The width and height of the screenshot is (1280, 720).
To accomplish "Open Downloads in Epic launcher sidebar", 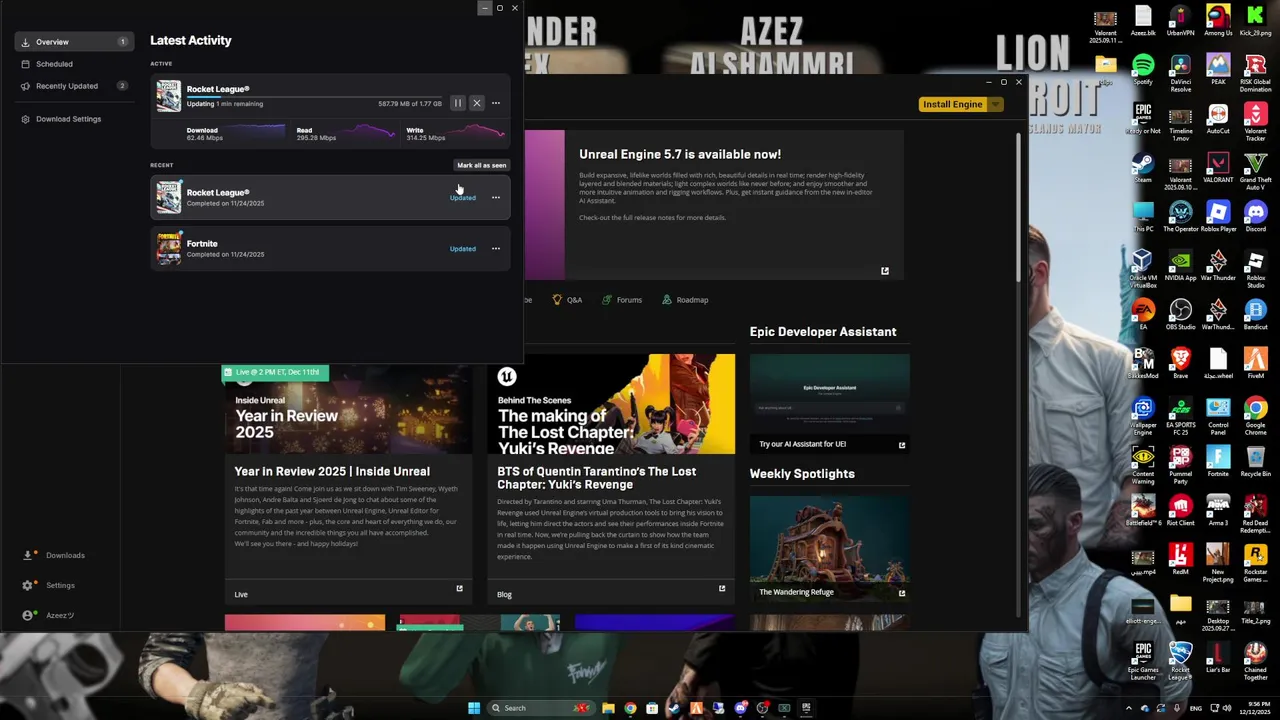I will (x=56, y=555).
